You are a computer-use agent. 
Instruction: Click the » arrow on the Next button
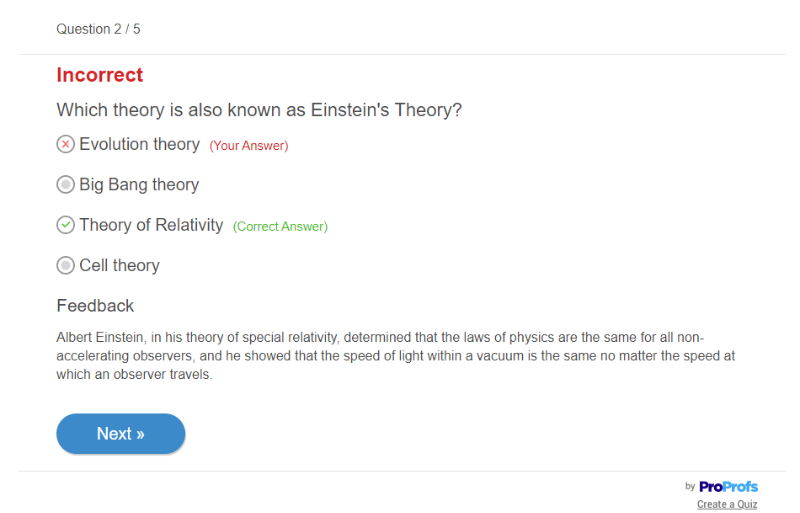point(140,434)
